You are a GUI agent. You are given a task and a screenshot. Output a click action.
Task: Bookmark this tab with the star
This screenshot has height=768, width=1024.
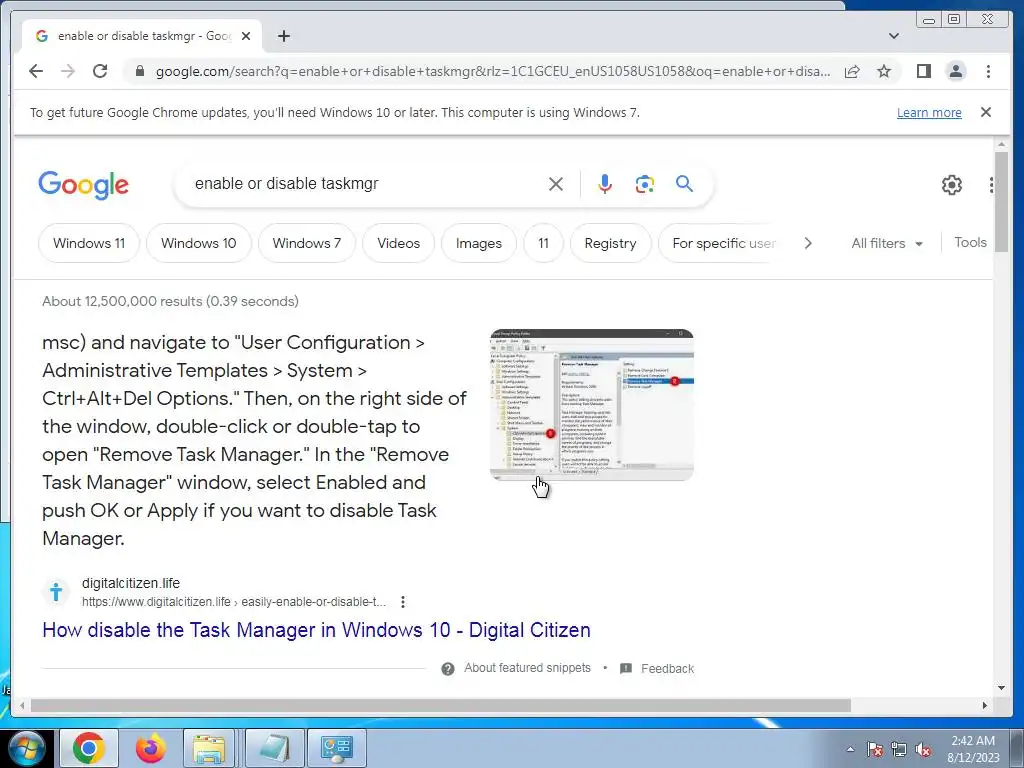(884, 71)
